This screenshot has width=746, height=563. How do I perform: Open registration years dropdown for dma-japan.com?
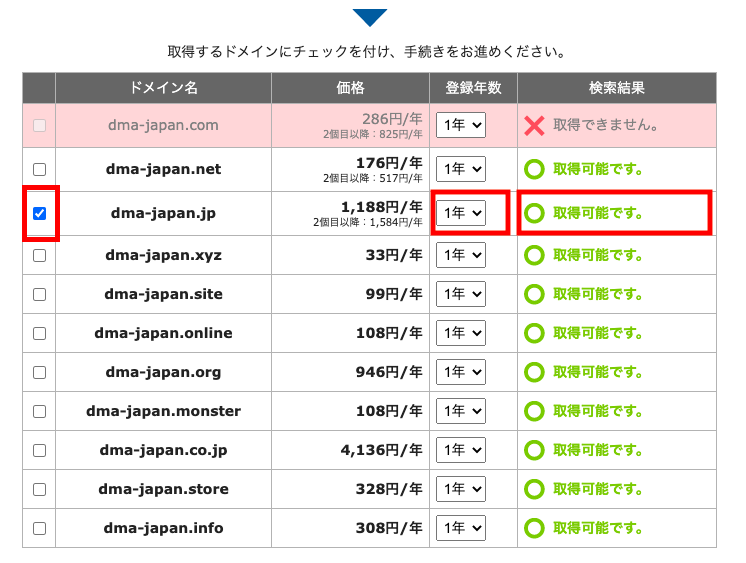pyautogui.click(x=461, y=126)
